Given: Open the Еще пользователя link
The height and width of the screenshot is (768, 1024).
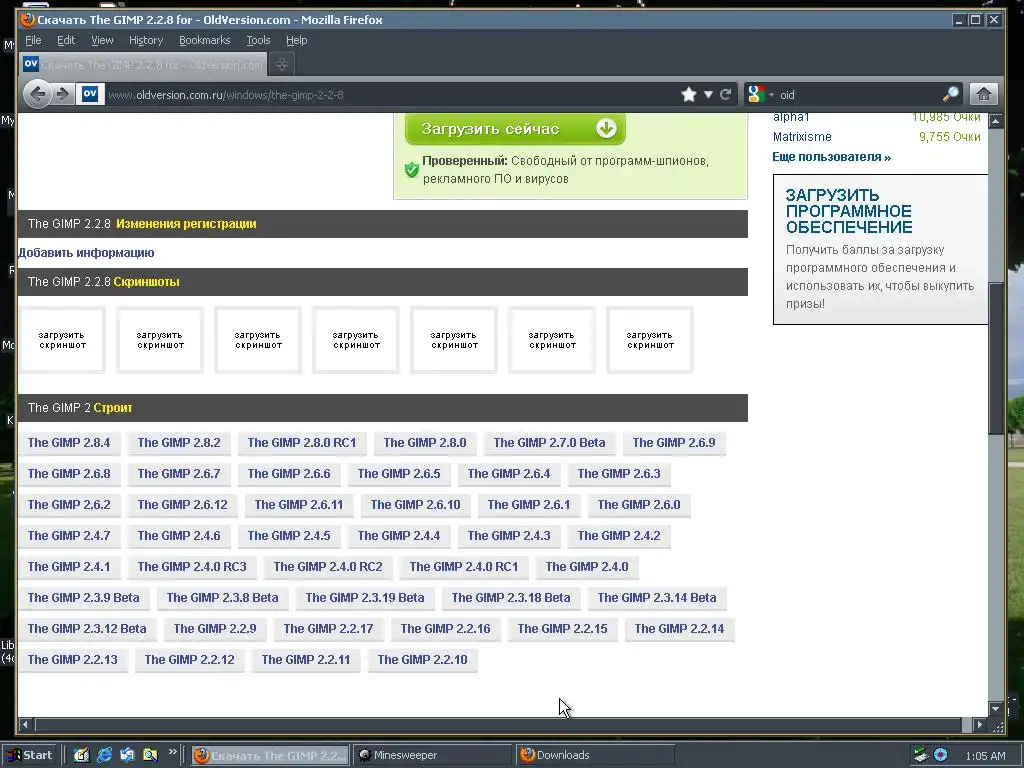Looking at the screenshot, I should coord(831,157).
